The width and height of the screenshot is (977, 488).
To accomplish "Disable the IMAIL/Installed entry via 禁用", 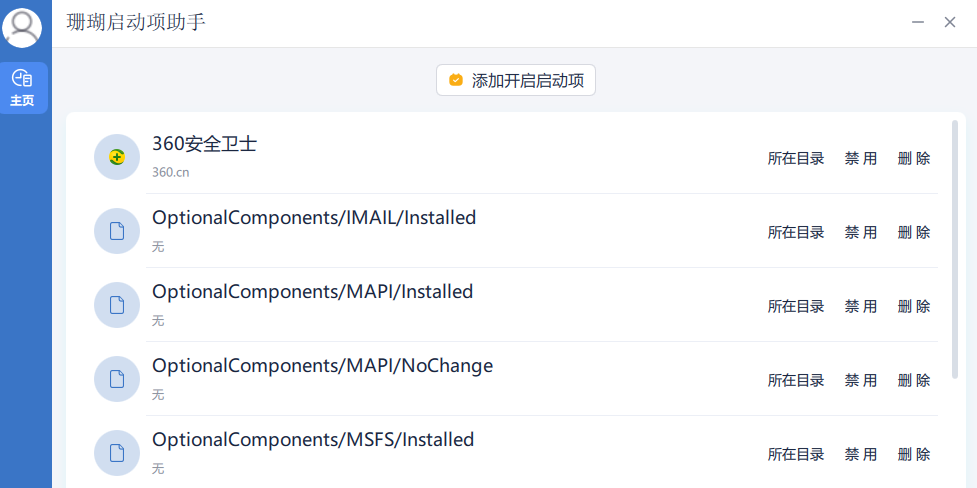I will (x=860, y=232).
